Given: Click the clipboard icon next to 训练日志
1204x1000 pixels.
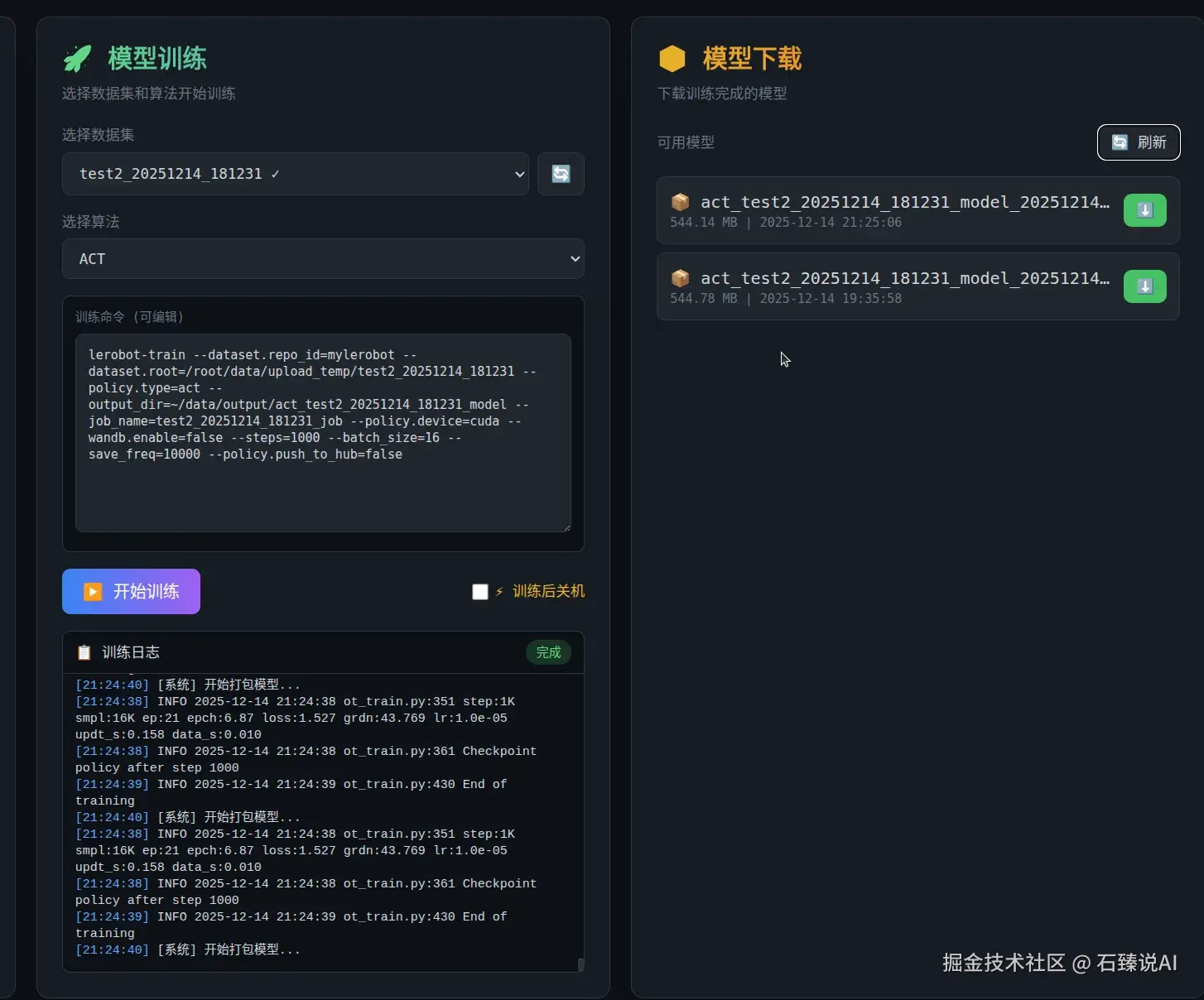Looking at the screenshot, I should click(x=84, y=652).
